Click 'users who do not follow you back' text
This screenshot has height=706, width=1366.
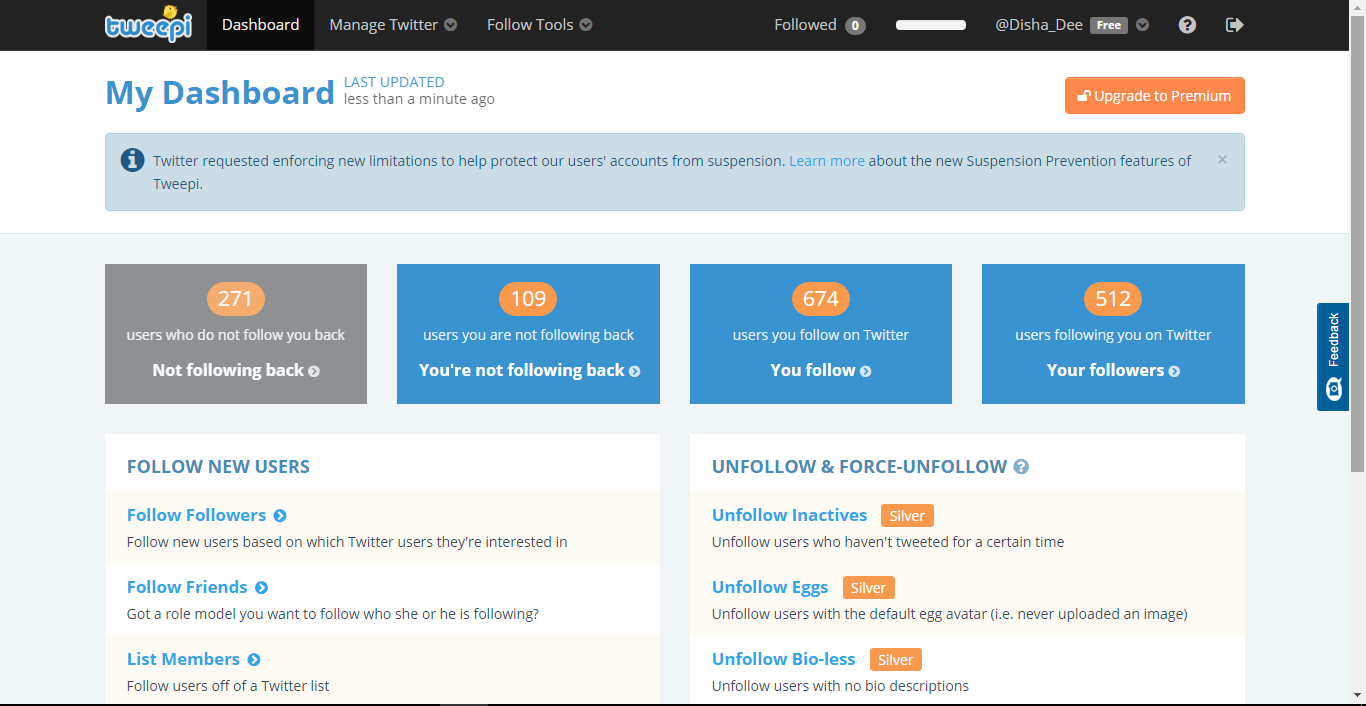tap(236, 335)
